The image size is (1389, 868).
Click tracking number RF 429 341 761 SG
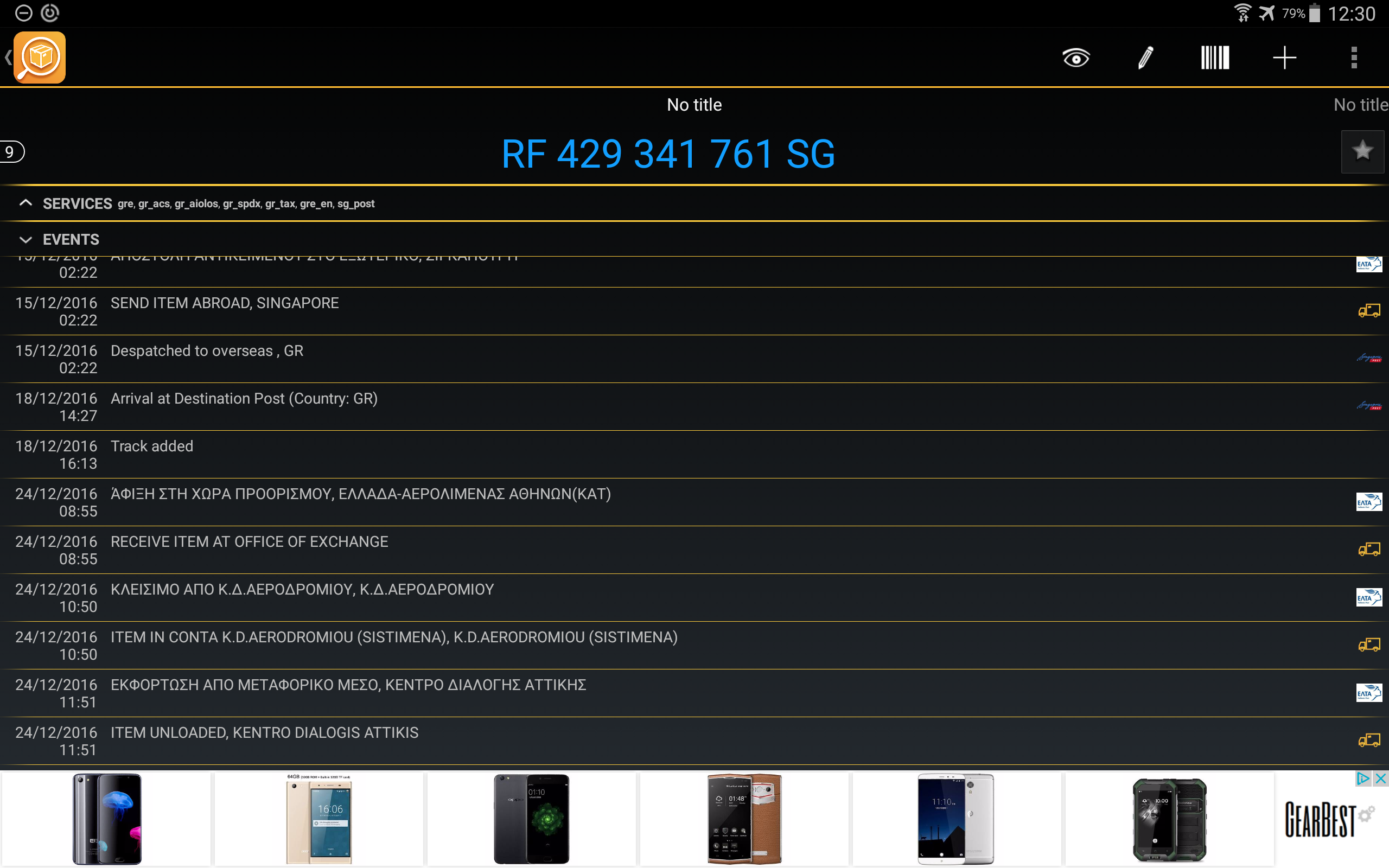(668, 154)
